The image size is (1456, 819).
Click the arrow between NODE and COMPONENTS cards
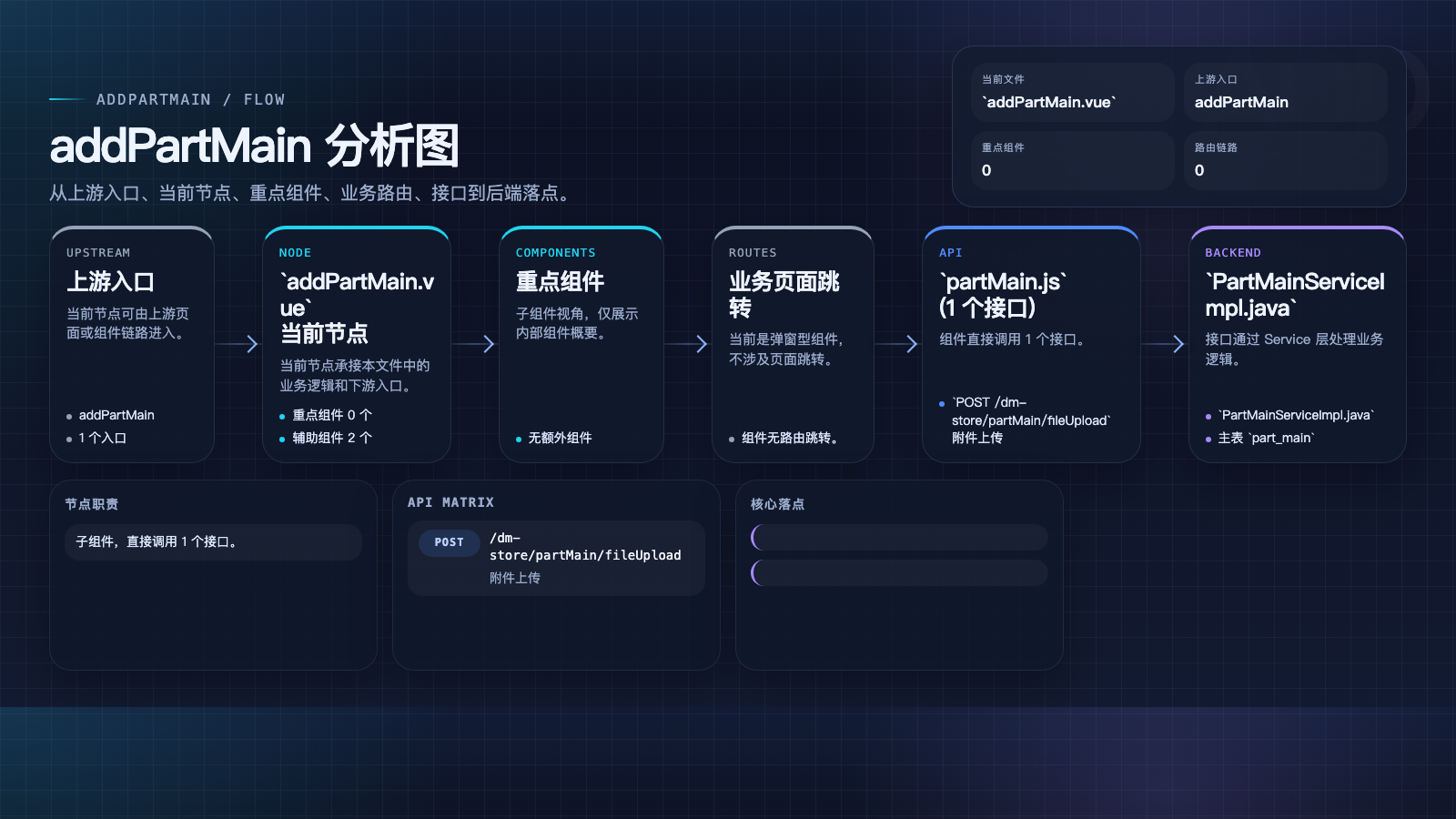(x=474, y=344)
